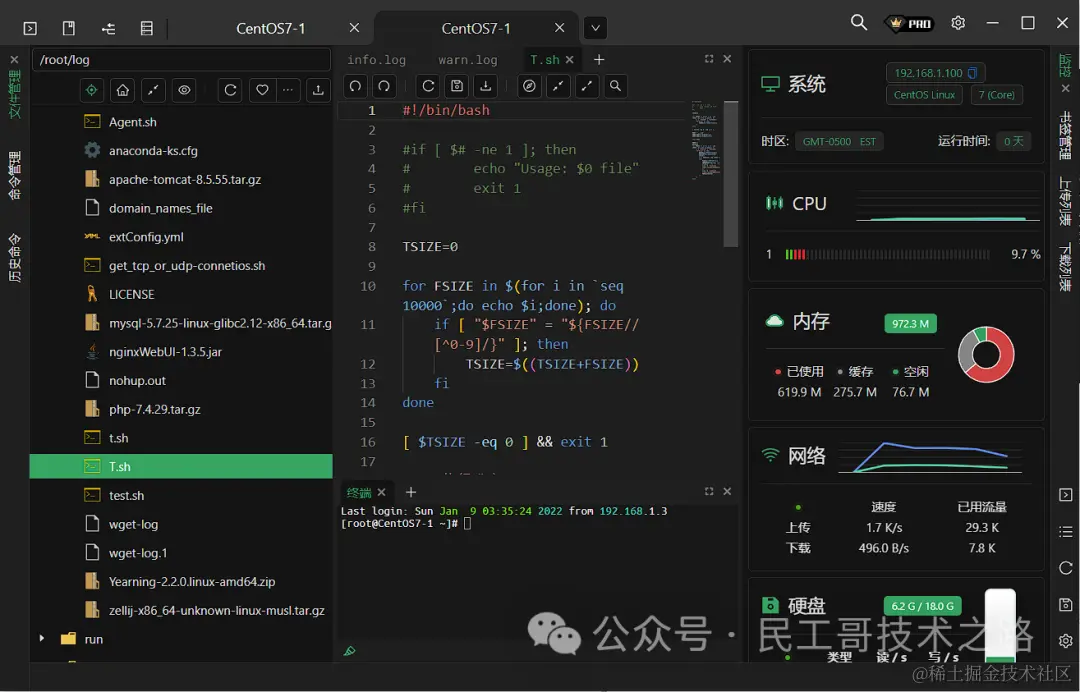Click the list icon on the right sidebar

(x=1066, y=532)
